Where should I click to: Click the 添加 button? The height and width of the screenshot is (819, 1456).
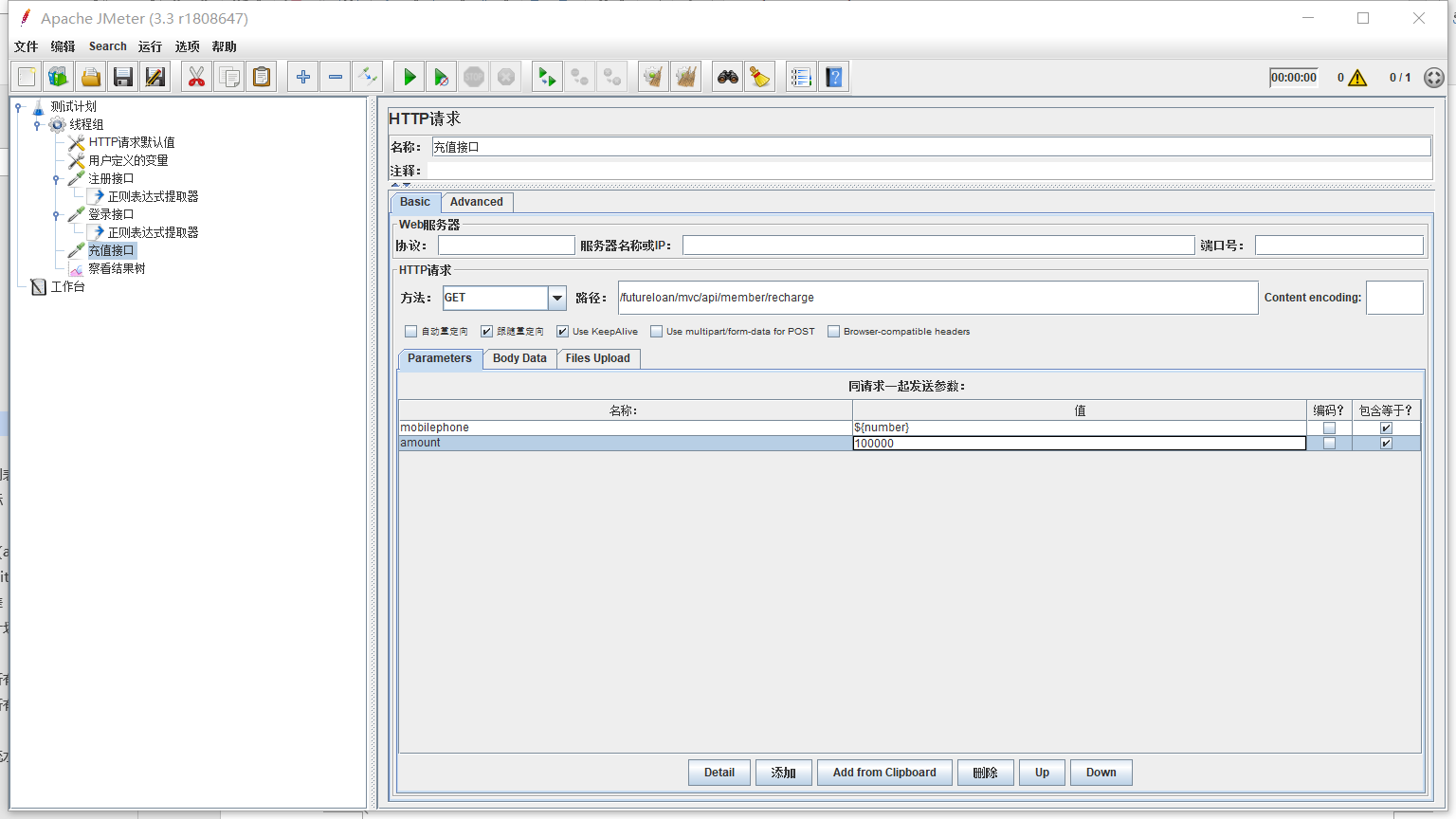784,773
